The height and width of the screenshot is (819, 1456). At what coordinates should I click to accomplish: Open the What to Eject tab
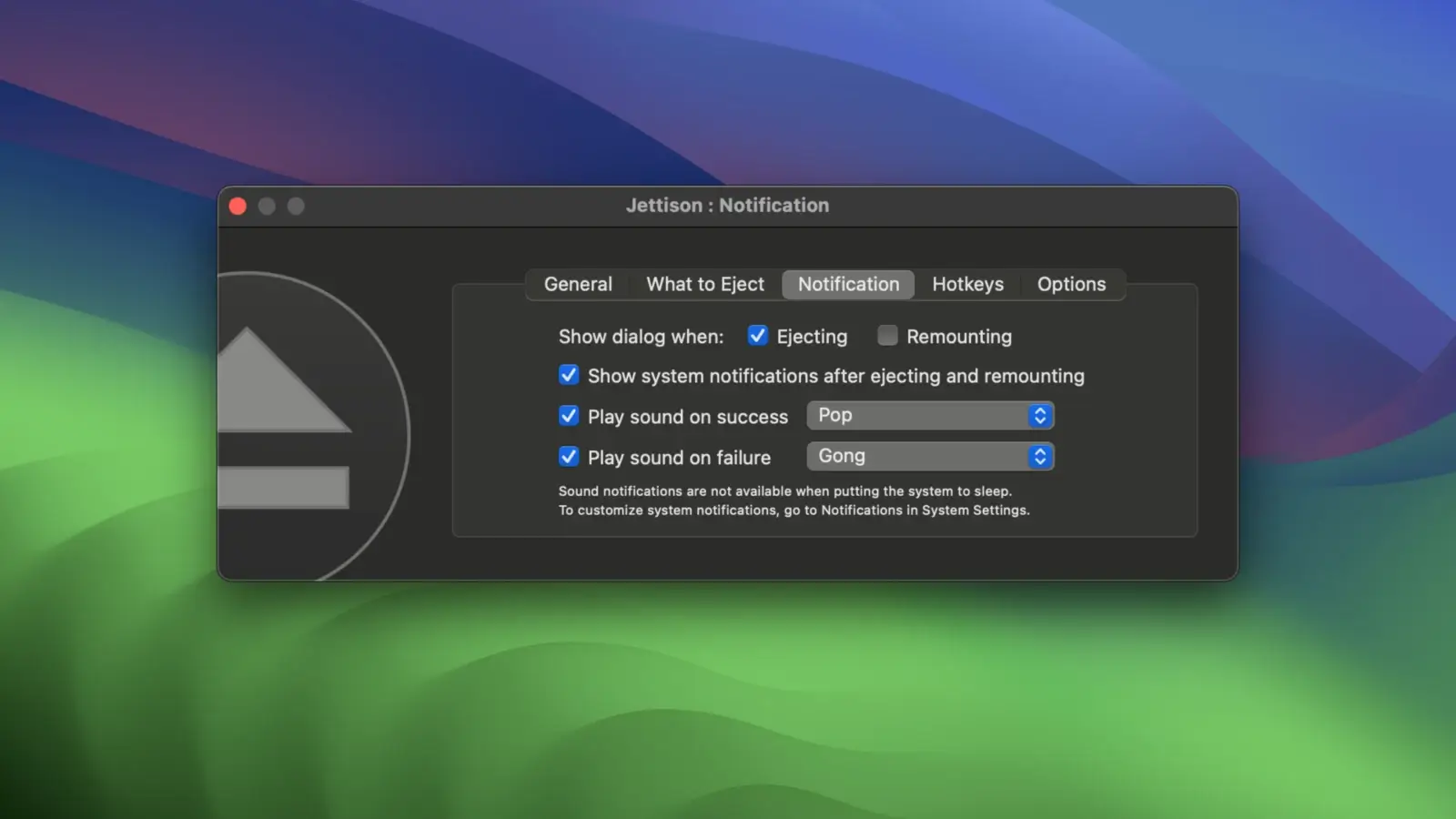(x=705, y=285)
